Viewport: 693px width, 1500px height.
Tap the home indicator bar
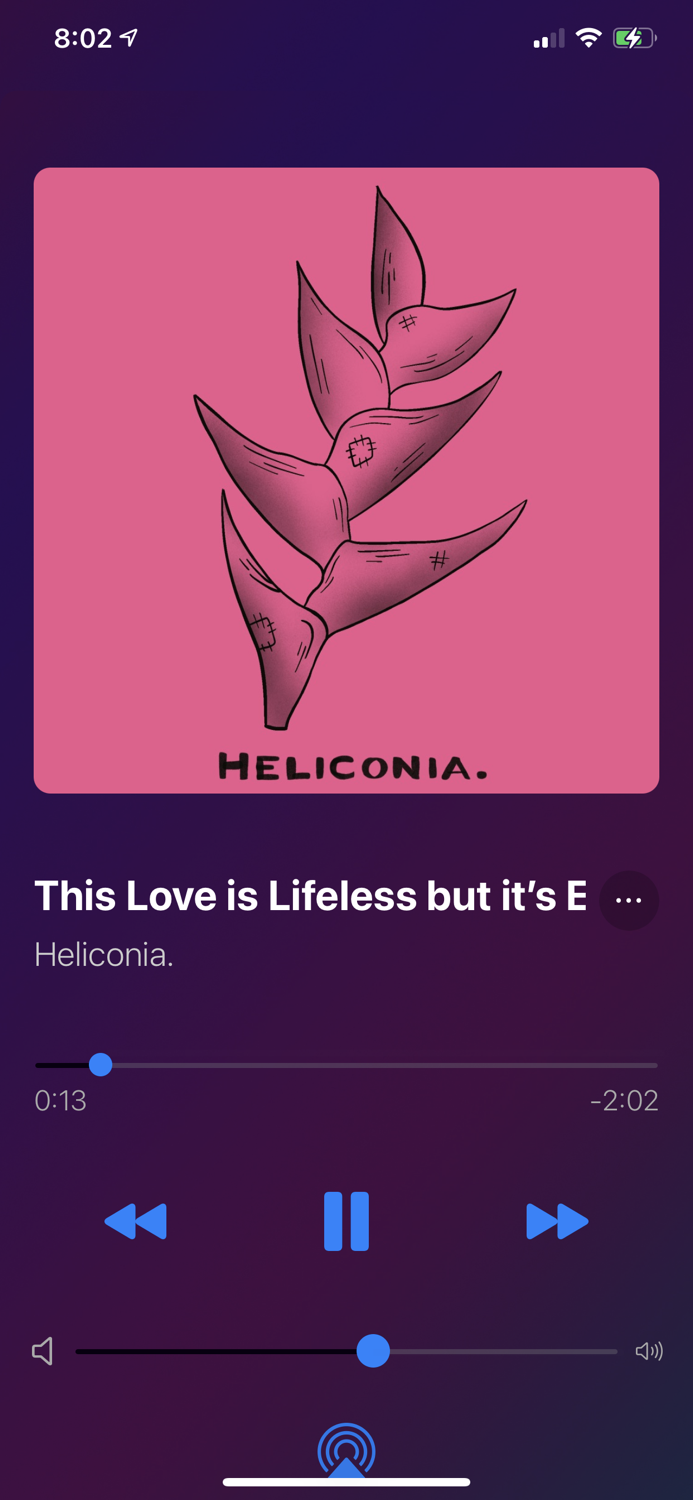point(346,1482)
